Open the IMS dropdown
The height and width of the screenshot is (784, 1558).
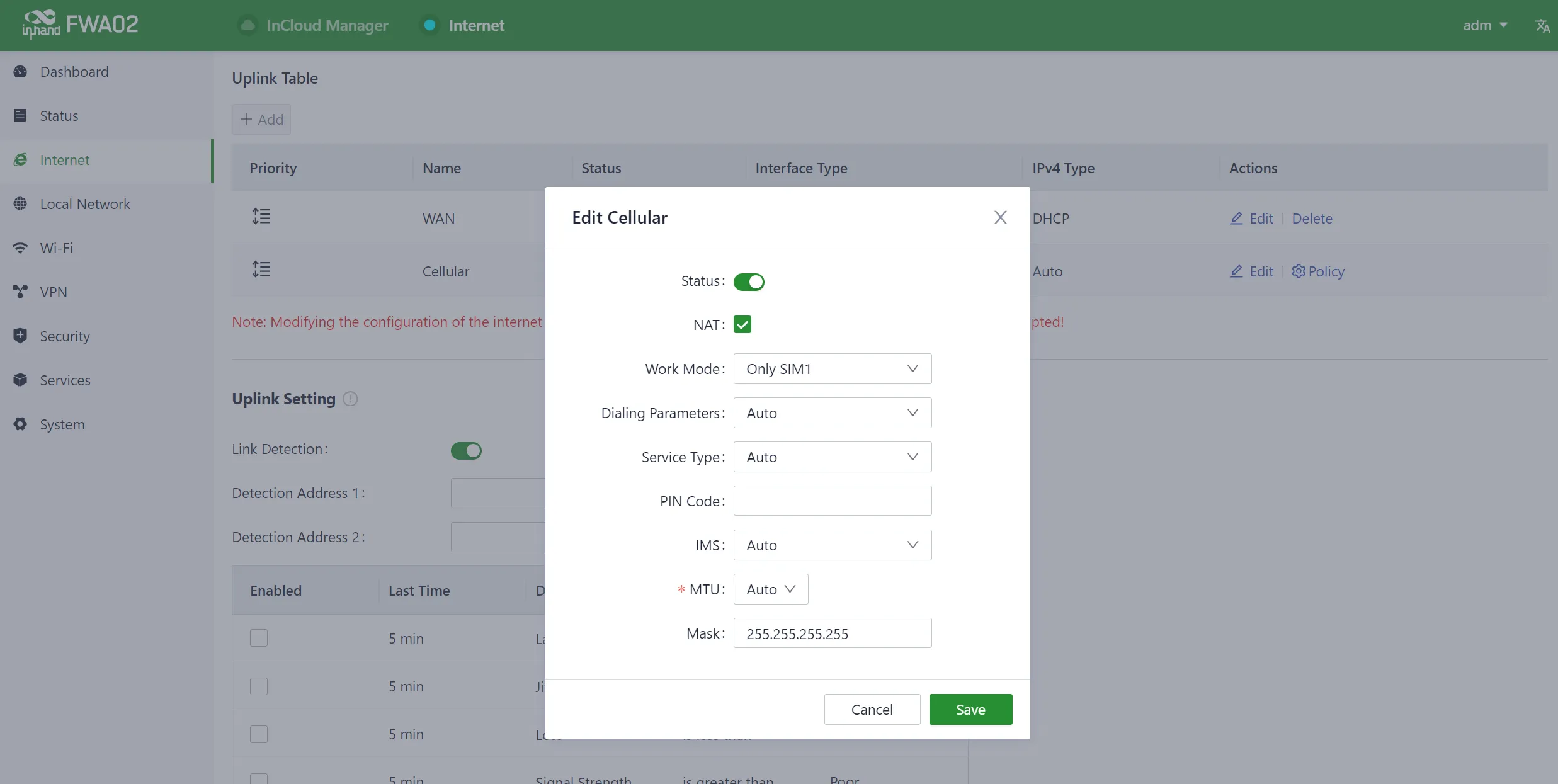[833, 545]
